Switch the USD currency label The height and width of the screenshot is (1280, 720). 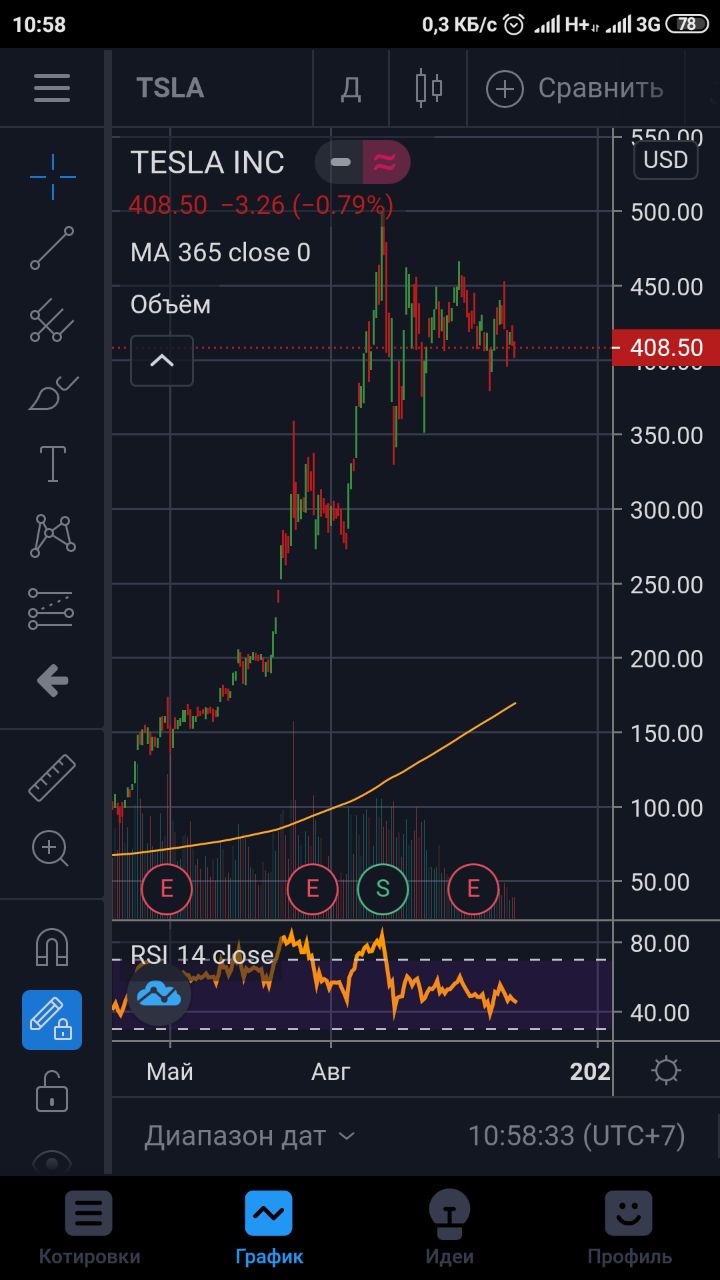coord(665,160)
